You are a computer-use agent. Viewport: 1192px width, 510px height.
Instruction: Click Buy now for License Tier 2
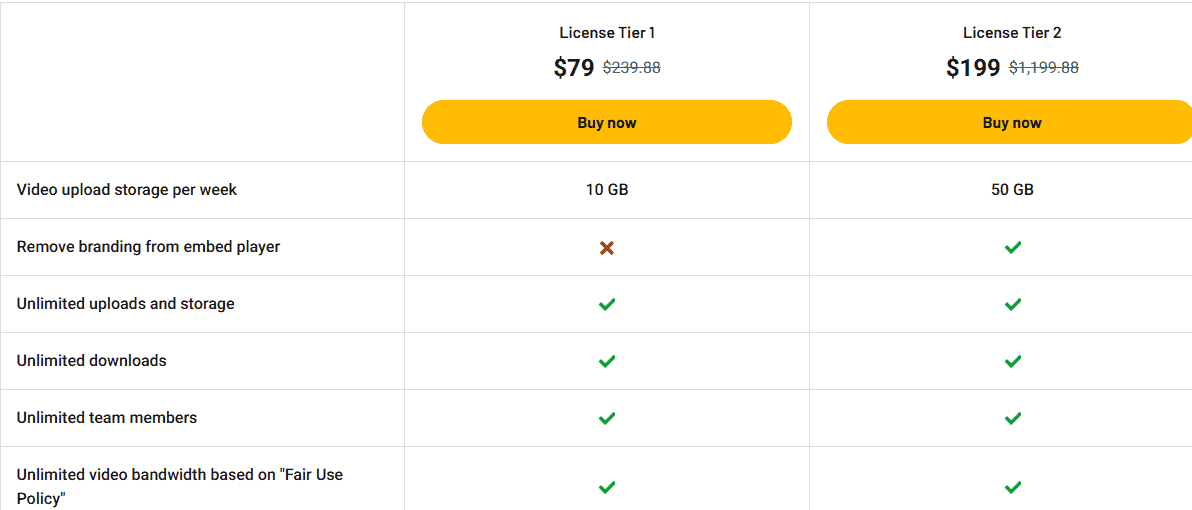point(1011,122)
